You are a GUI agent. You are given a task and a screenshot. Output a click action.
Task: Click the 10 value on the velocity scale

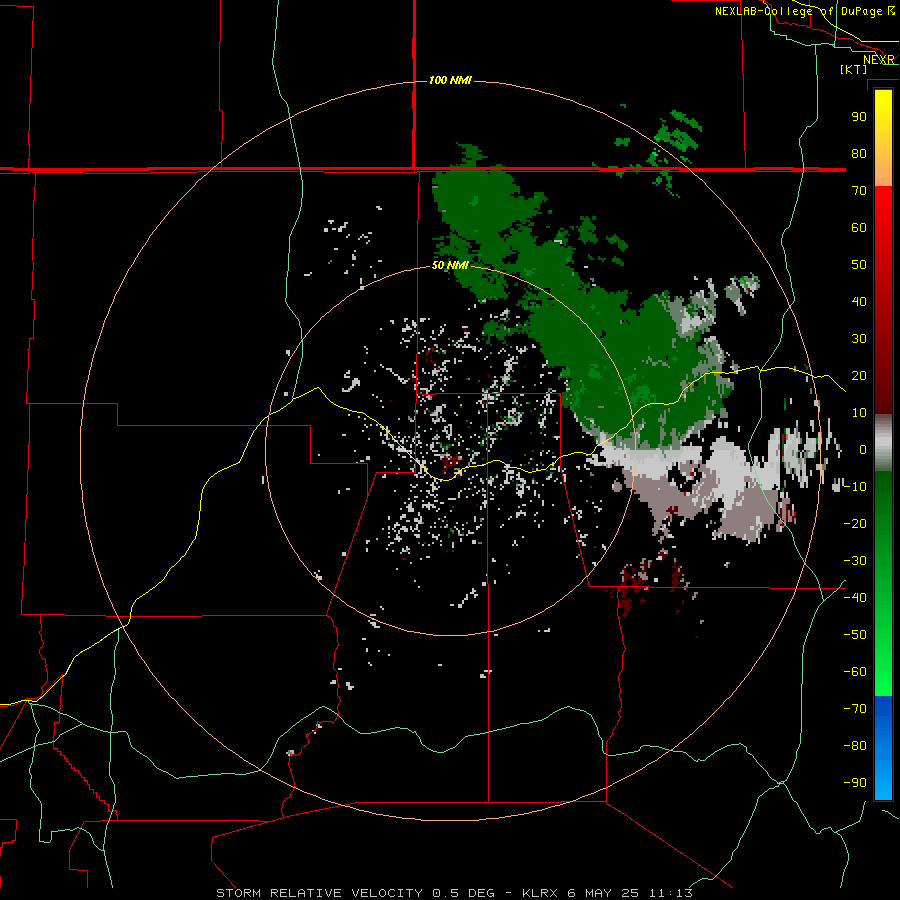pos(859,413)
